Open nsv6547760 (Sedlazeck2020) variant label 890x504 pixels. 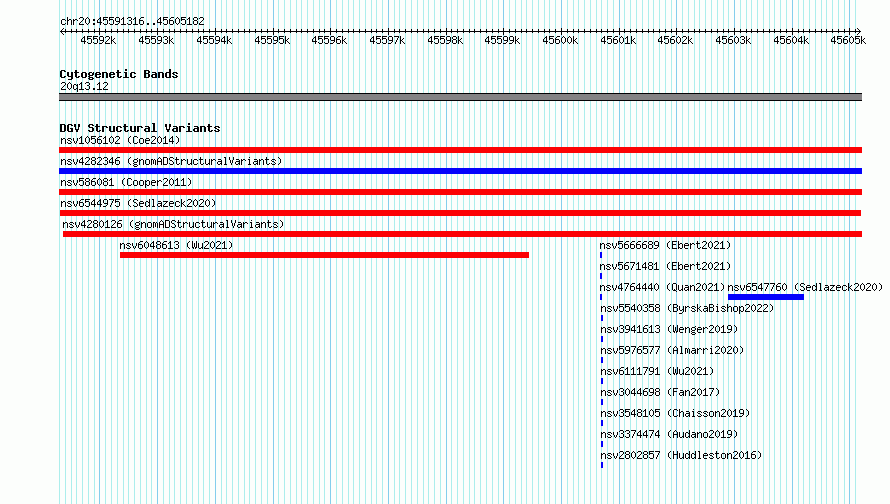click(805, 287)
